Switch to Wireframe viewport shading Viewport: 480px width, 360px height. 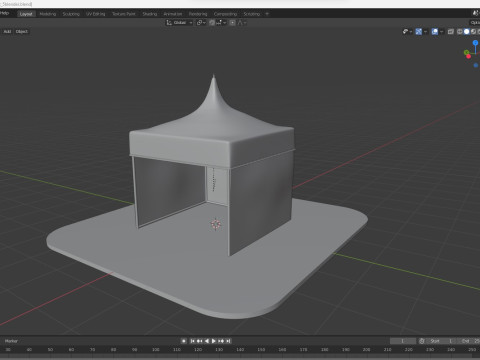460,32
